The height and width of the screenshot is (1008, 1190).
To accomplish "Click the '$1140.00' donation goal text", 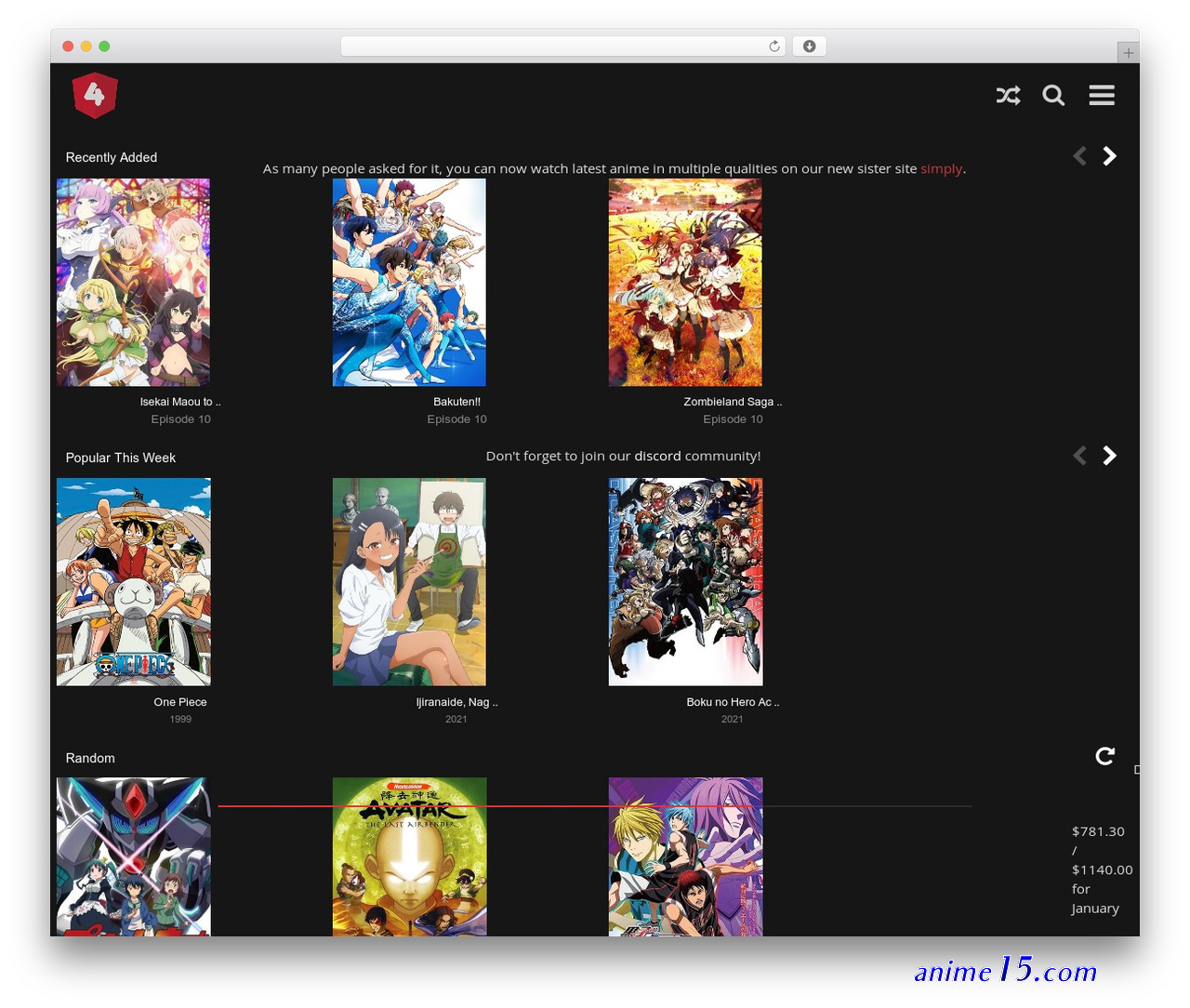I will (x=1103, y=869).
